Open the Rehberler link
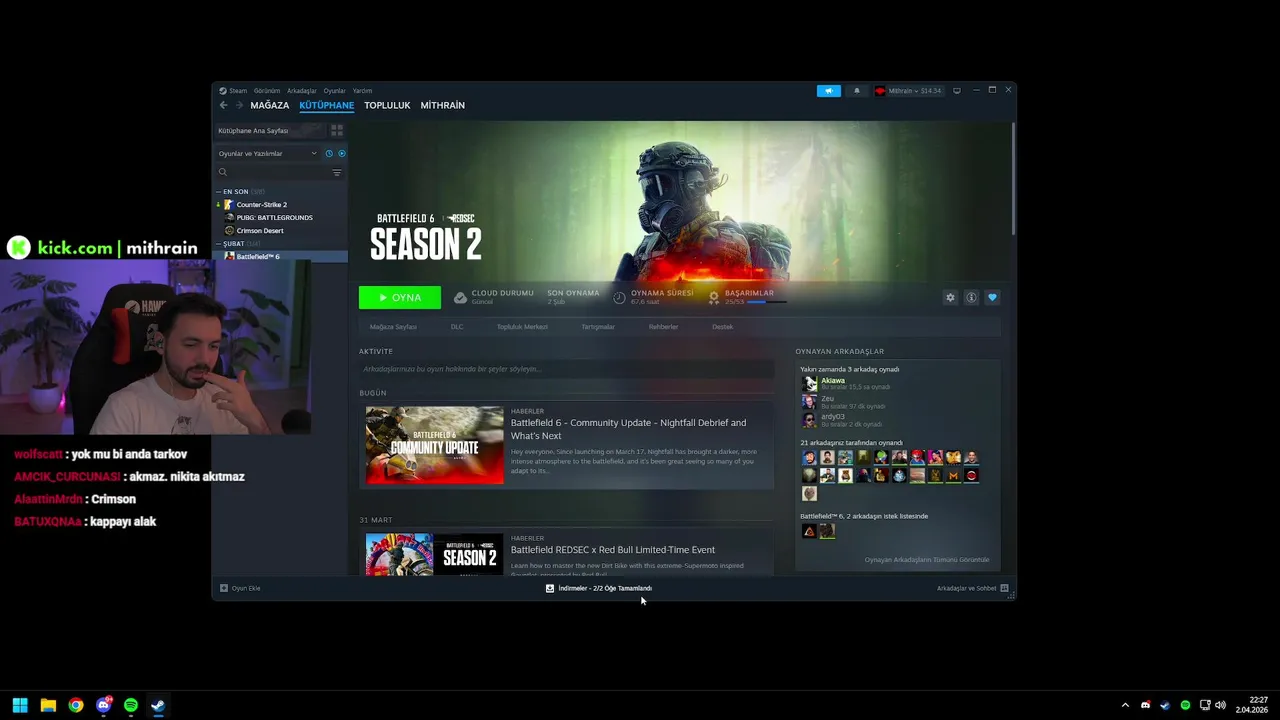 pyautogui.click(x=663, y=327)
